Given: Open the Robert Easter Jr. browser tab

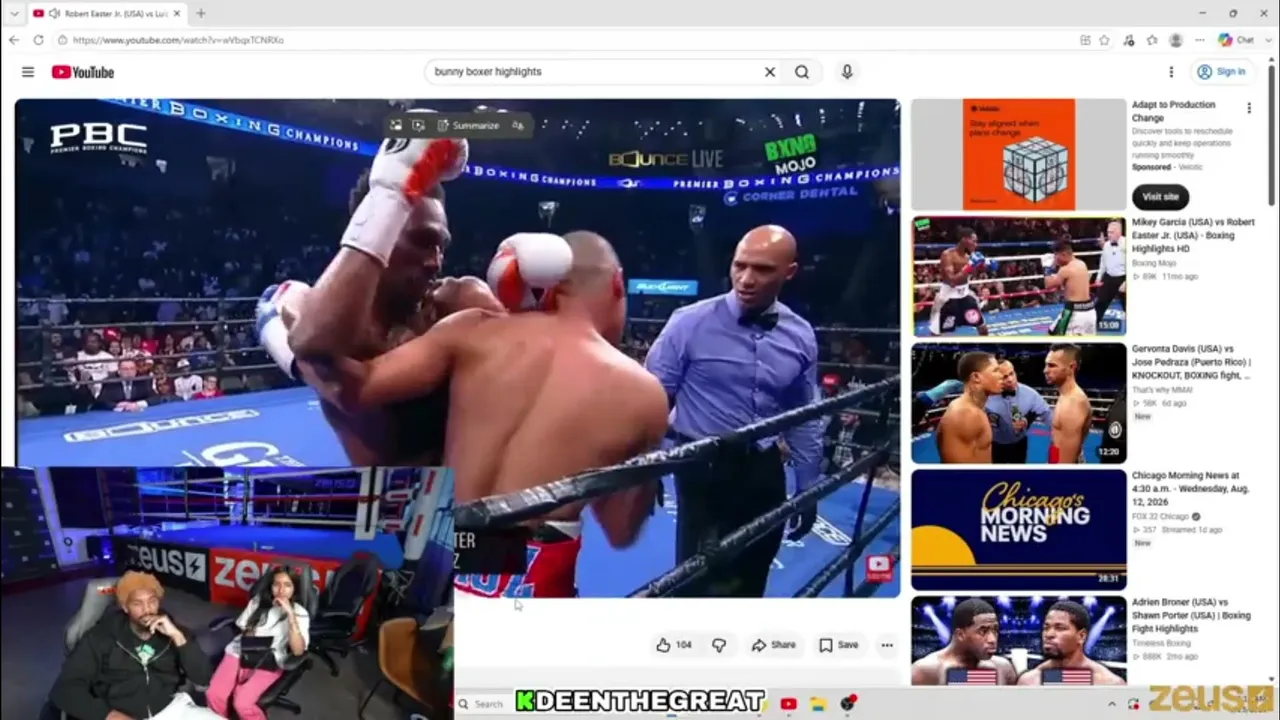Looking at the screenshot, I should pyautogui.click(x=108, y=13).
